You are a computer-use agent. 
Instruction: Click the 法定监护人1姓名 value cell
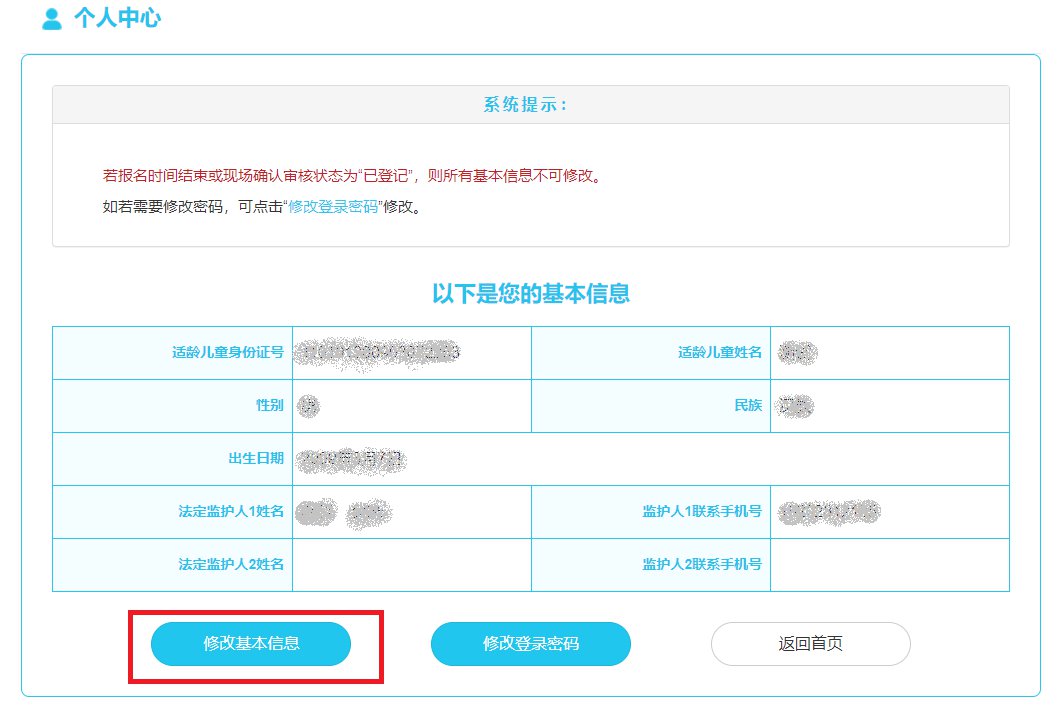[x=410, y=511]
